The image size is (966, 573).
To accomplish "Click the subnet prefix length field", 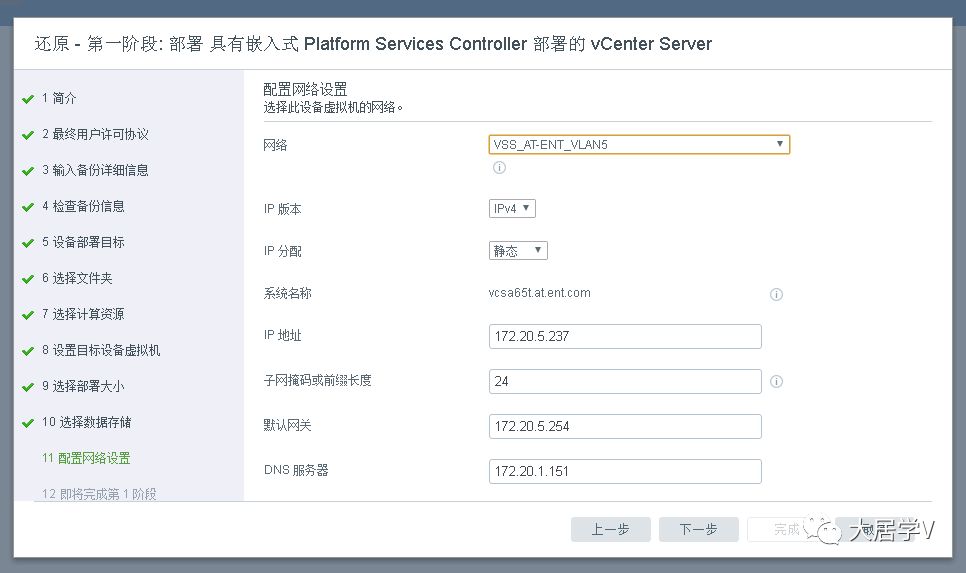I will pos(625,381).
